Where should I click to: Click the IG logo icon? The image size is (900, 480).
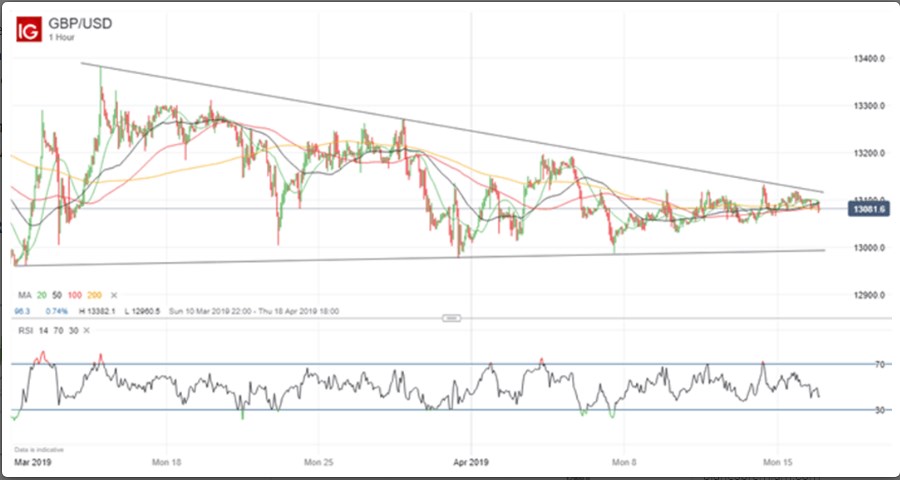[30, 29]
